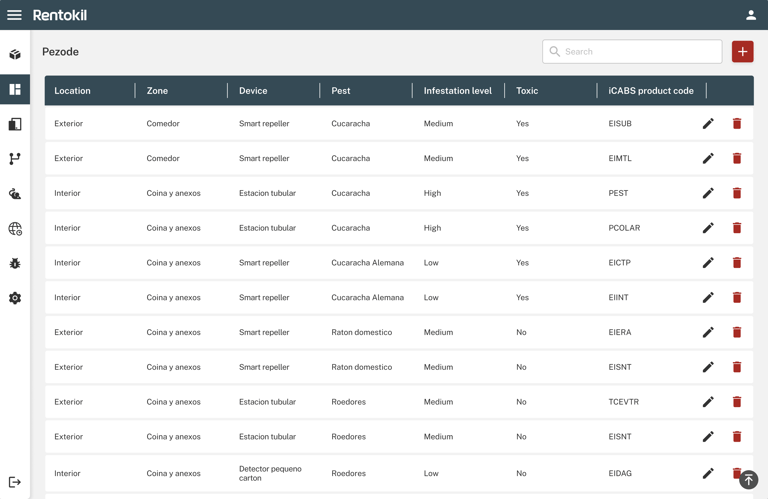Click the logout icon in sidebar
The image size is (768, 499).
click(x=15, y=482)
